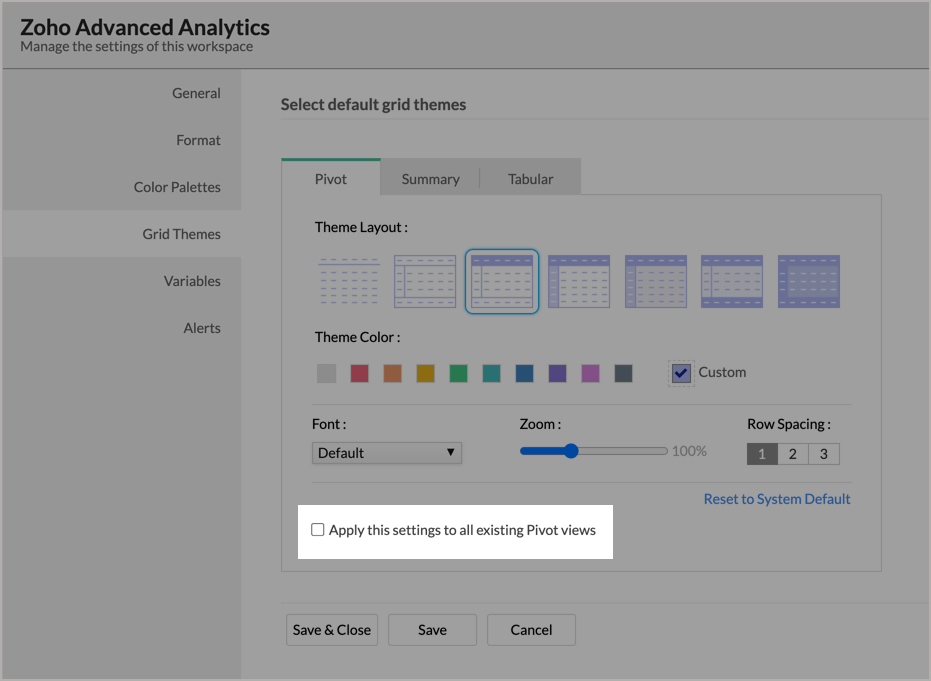Pick the mustard yellow theme color
The height and width of the screenshot is (681, 931).
coord(425,373)
